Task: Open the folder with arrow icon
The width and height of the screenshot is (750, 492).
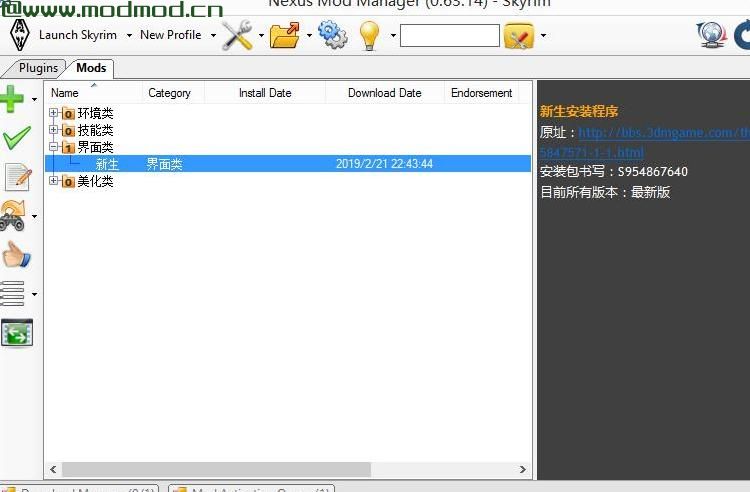Action: pos(285,35)
